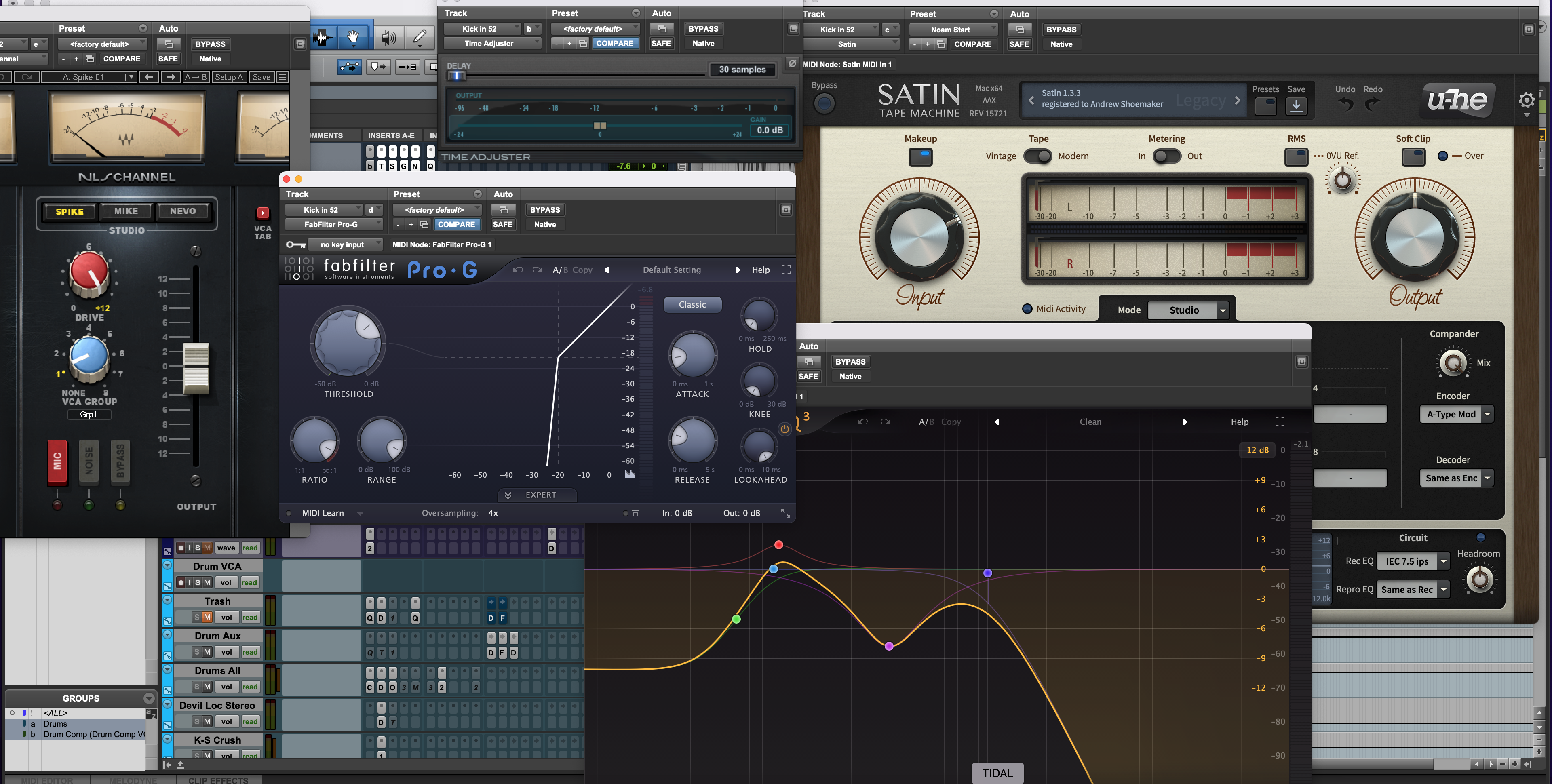
Task: Open Pro-G no key input dropdown
Action: [345, 244]
